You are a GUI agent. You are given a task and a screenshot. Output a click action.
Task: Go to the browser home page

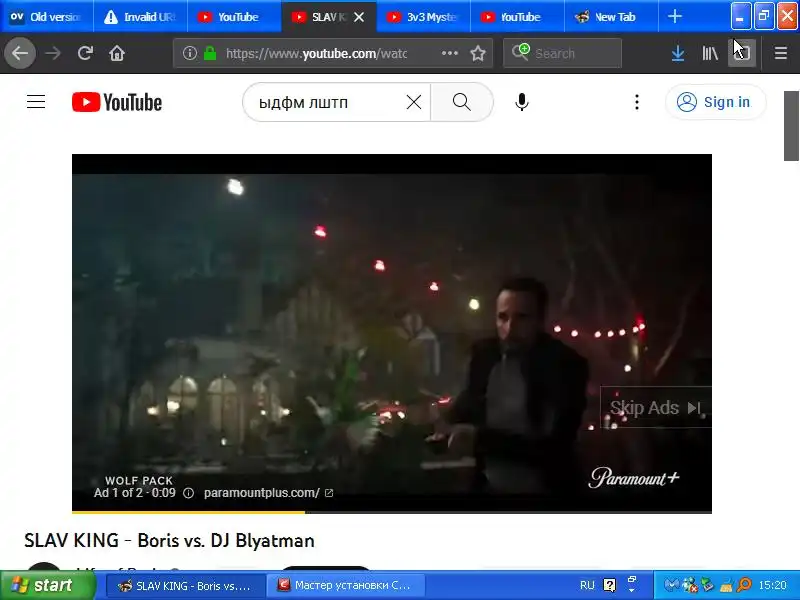117,53
